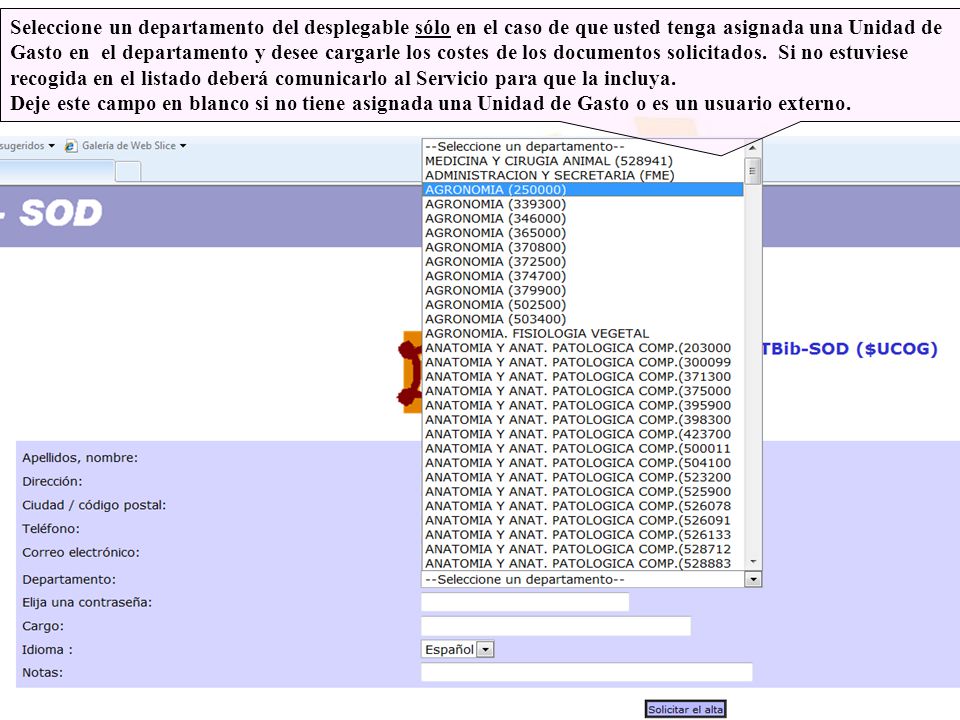The height and width of the screenshot is (720, 960).
Task: Focus the Notas input field
Action: [587, 672]
